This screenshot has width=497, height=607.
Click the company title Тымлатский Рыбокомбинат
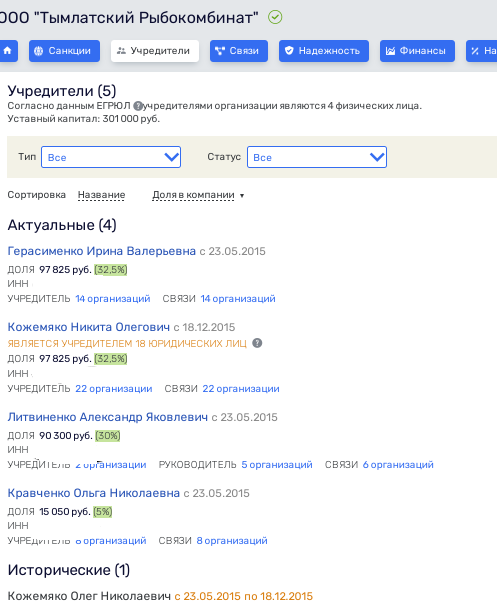129,17
